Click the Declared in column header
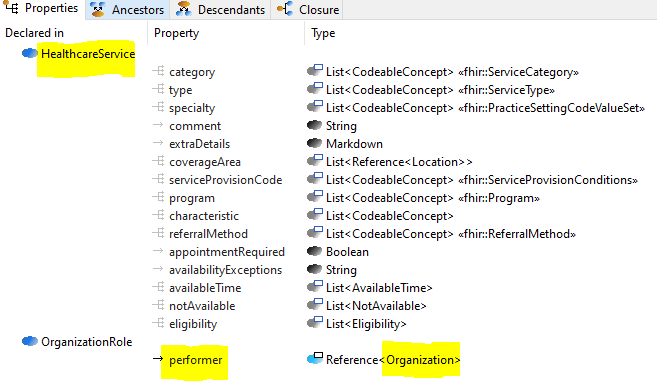The height and width of the screenshot is (381, 657). 34,33
